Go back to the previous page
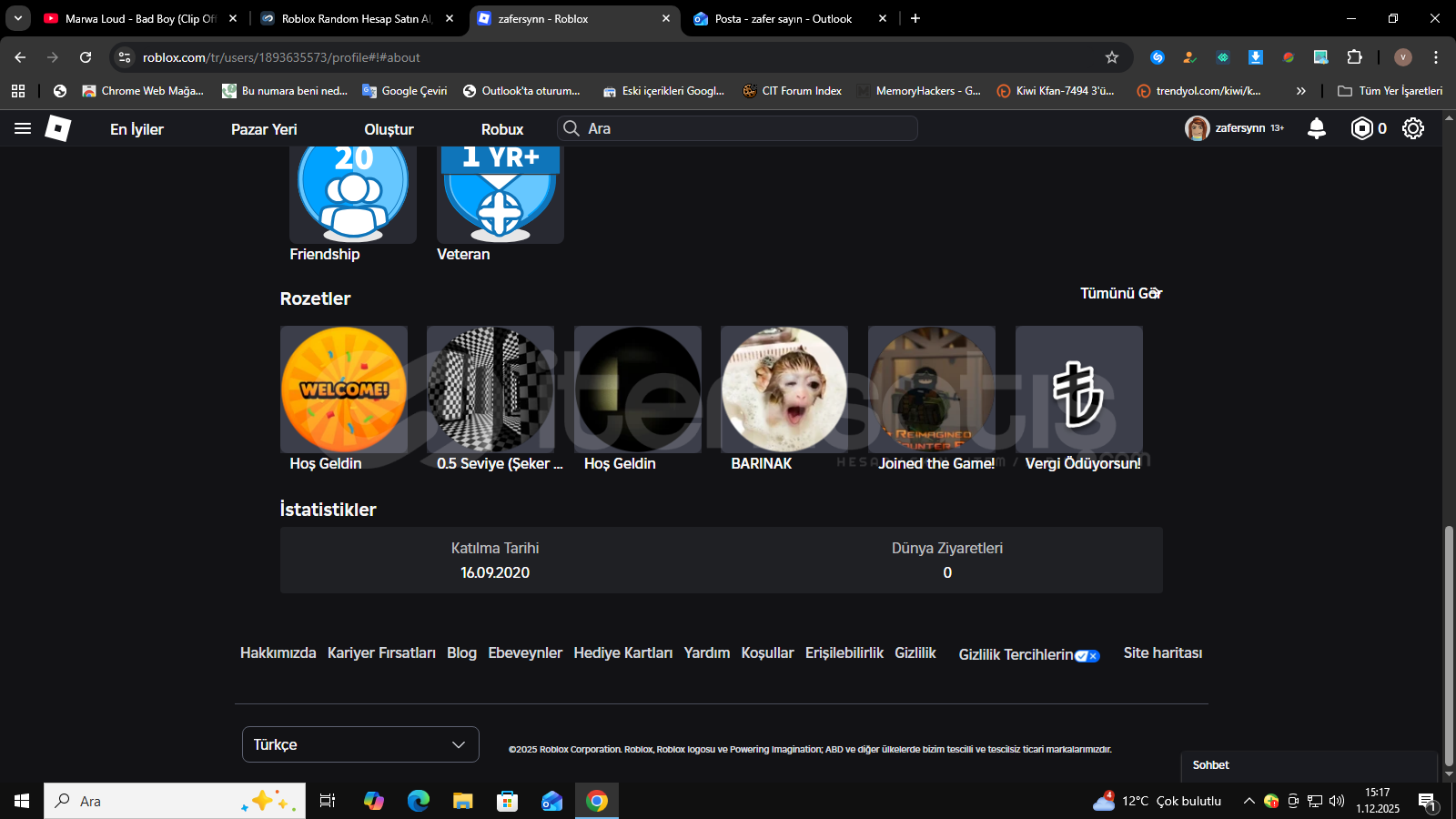This screenshot has width=1456, height=819. pos(20,57)
